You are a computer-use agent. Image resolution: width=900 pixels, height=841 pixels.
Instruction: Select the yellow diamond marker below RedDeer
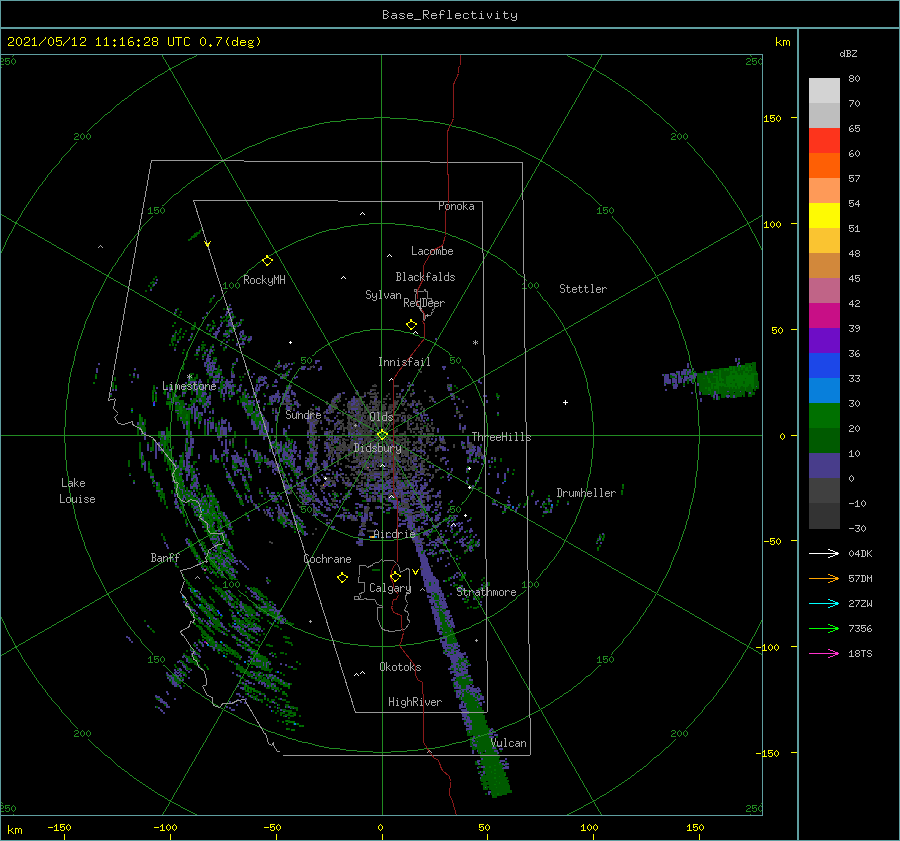(x=411, y=325)
